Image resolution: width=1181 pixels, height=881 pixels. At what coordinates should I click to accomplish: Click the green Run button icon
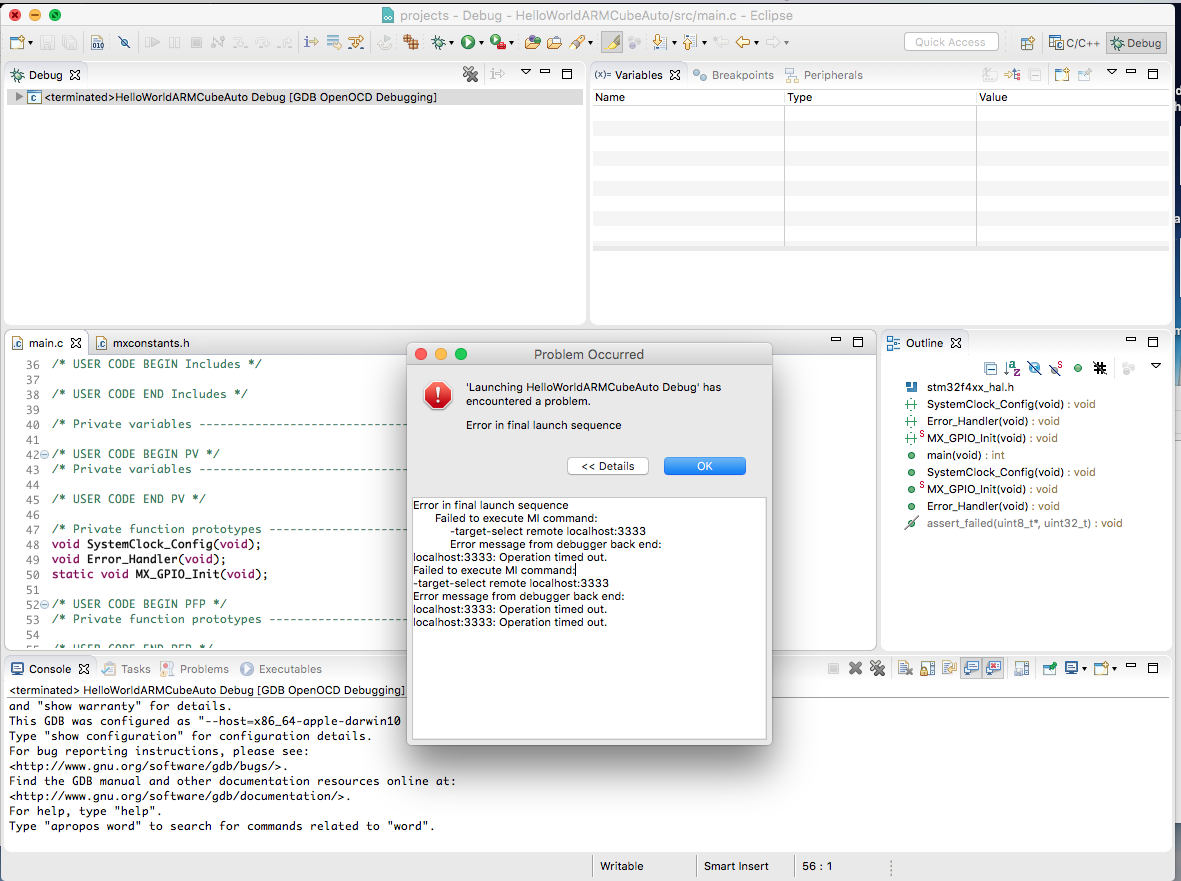pos(468,42)
